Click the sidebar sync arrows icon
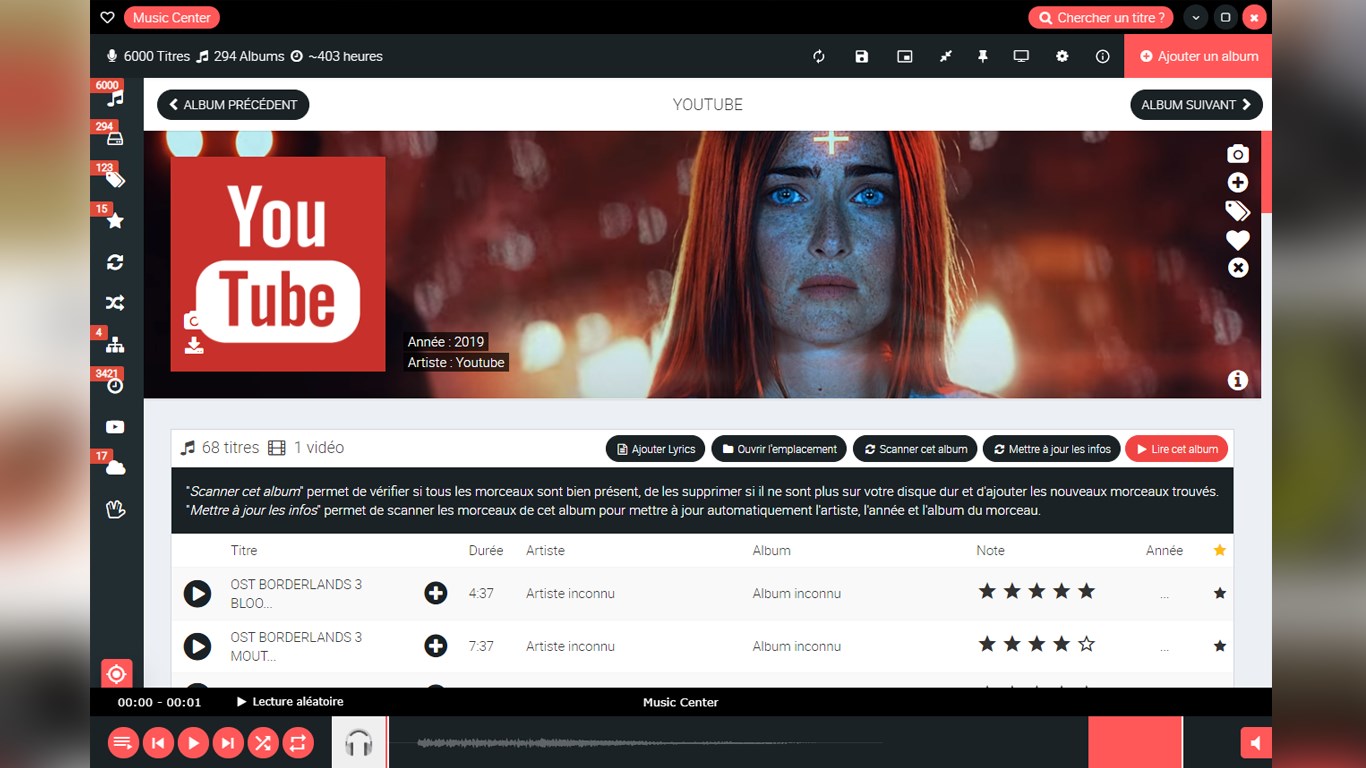This screenshot has width=1366, height=768. [x=115, y=262]
